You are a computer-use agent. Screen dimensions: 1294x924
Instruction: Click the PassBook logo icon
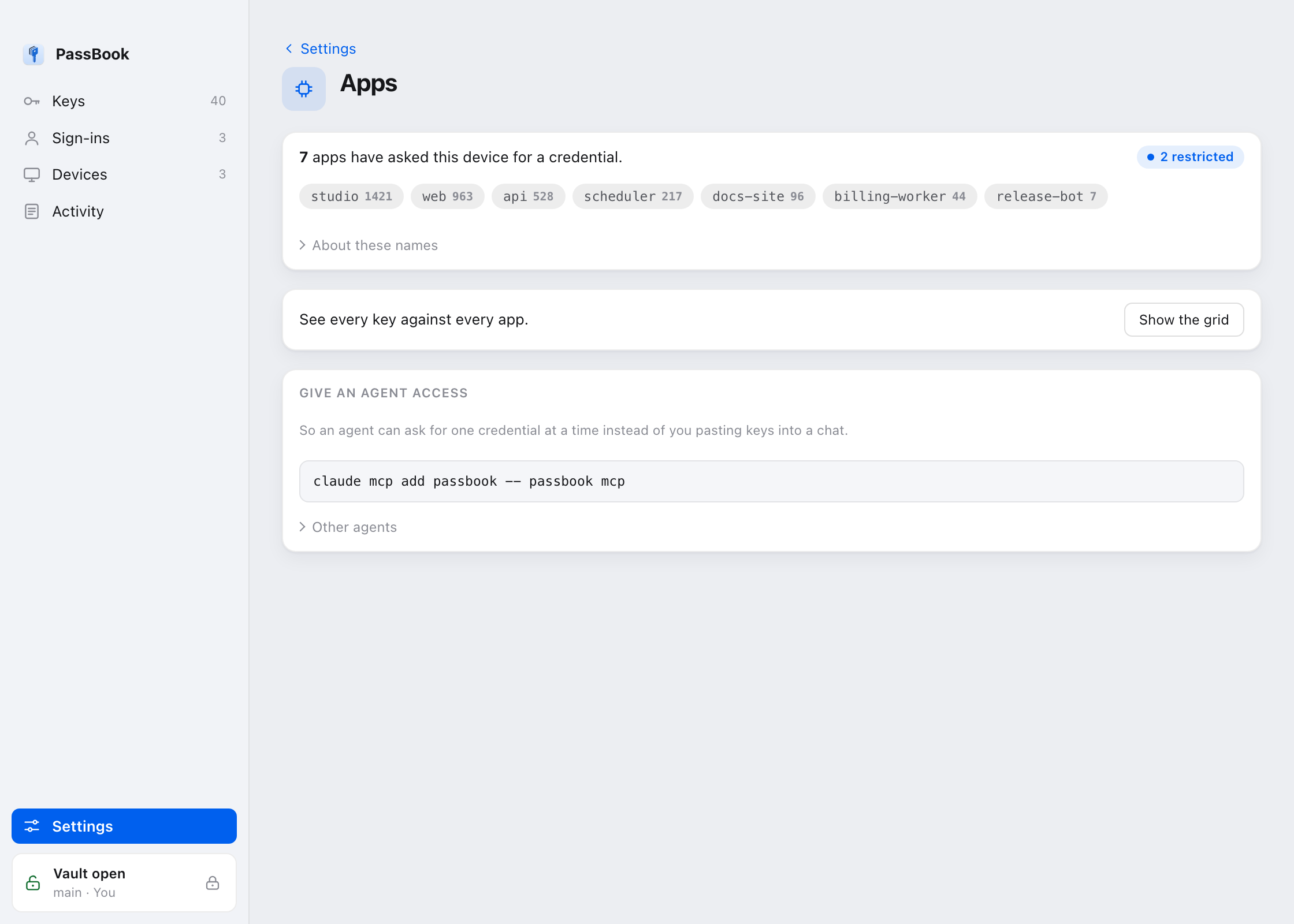tap(34, 54)
